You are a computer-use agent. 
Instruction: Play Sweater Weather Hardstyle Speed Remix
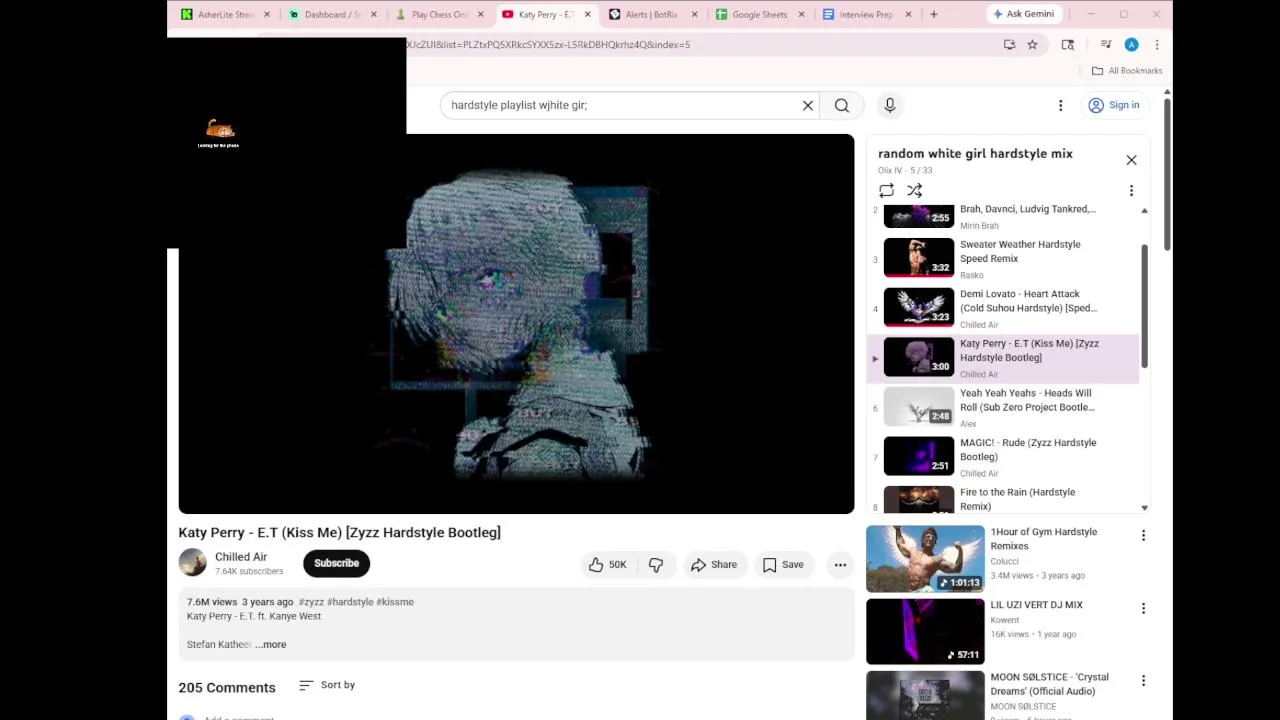(1004, 258)
